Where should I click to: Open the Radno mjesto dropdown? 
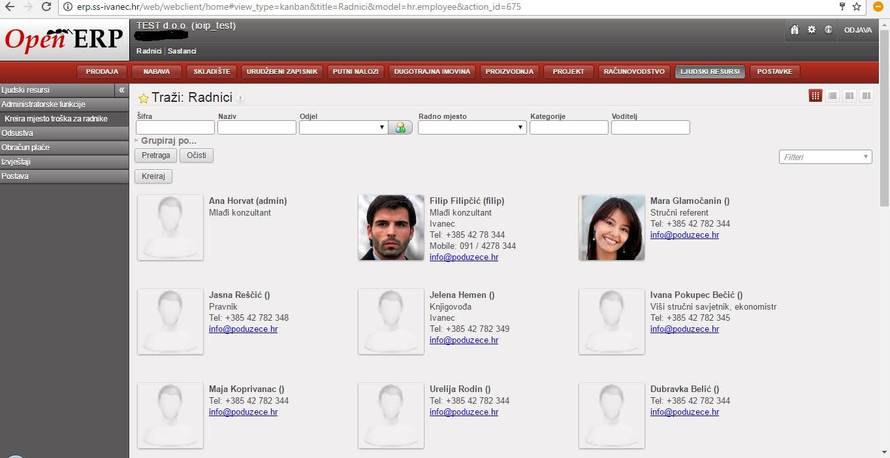pos(471,128)
